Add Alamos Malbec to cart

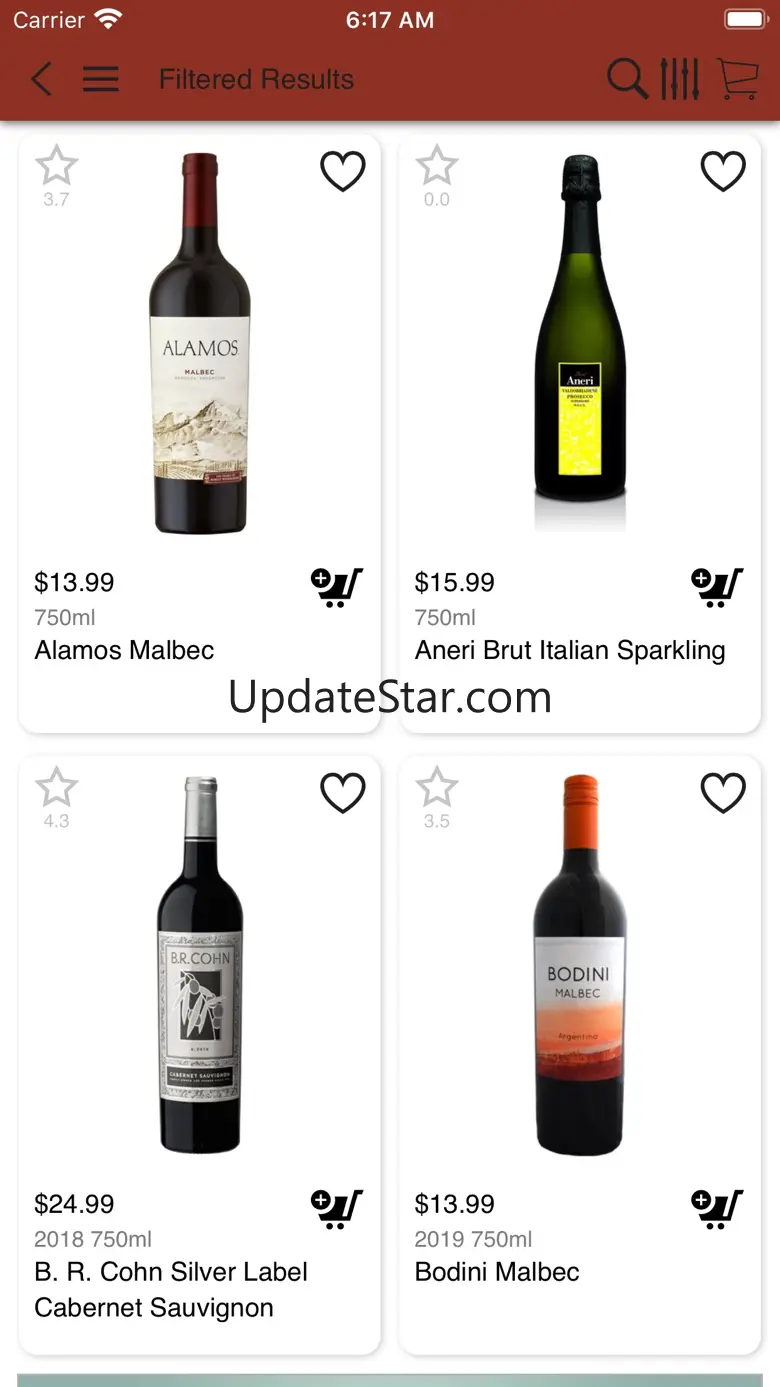(336, 587)
